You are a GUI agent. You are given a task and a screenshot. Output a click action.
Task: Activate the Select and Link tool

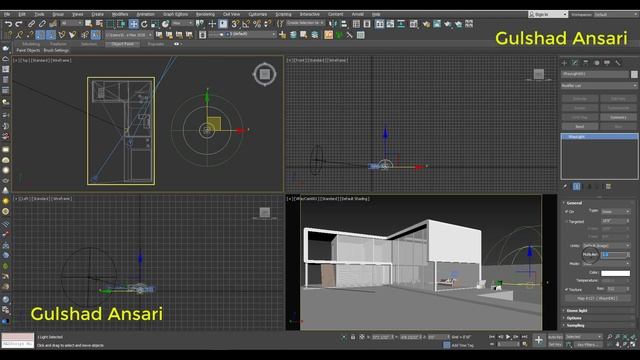(x=32, y=24)
